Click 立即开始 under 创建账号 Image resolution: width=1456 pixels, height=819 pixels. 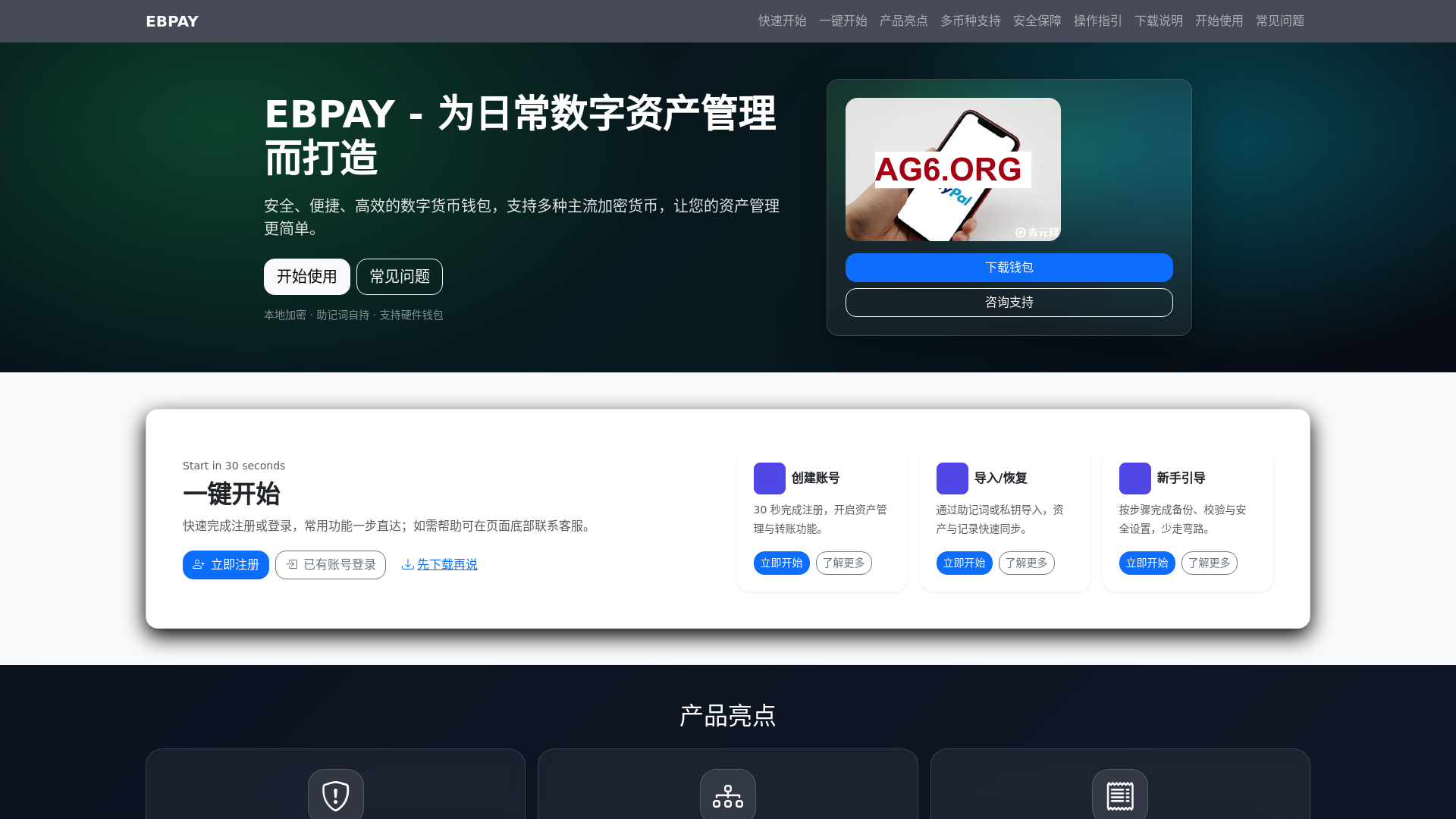tap(781, 563)
